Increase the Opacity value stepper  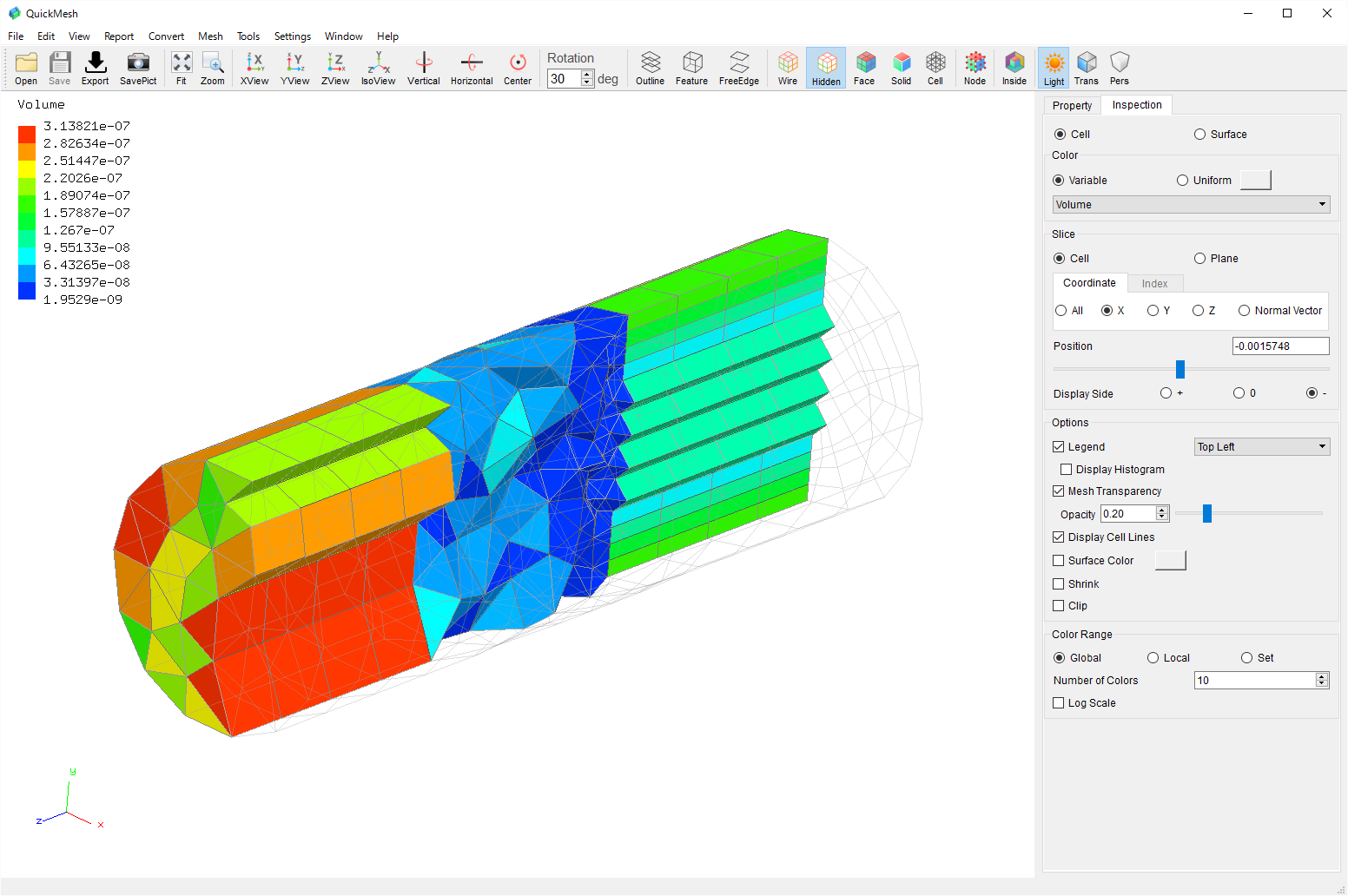1161,511
